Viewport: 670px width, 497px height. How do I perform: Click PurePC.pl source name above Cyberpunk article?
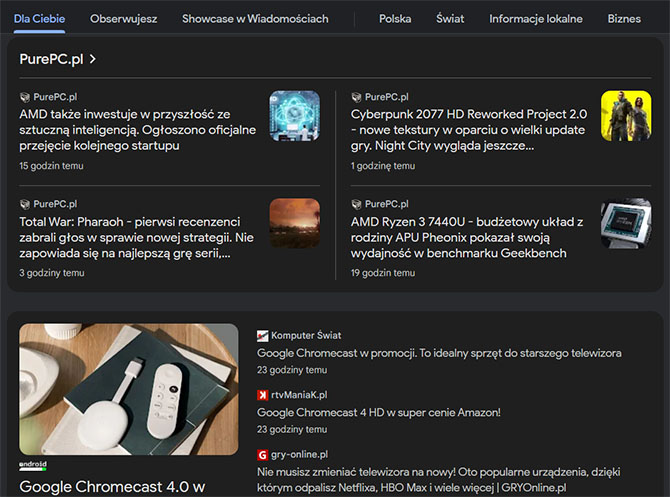coord(387,97)
